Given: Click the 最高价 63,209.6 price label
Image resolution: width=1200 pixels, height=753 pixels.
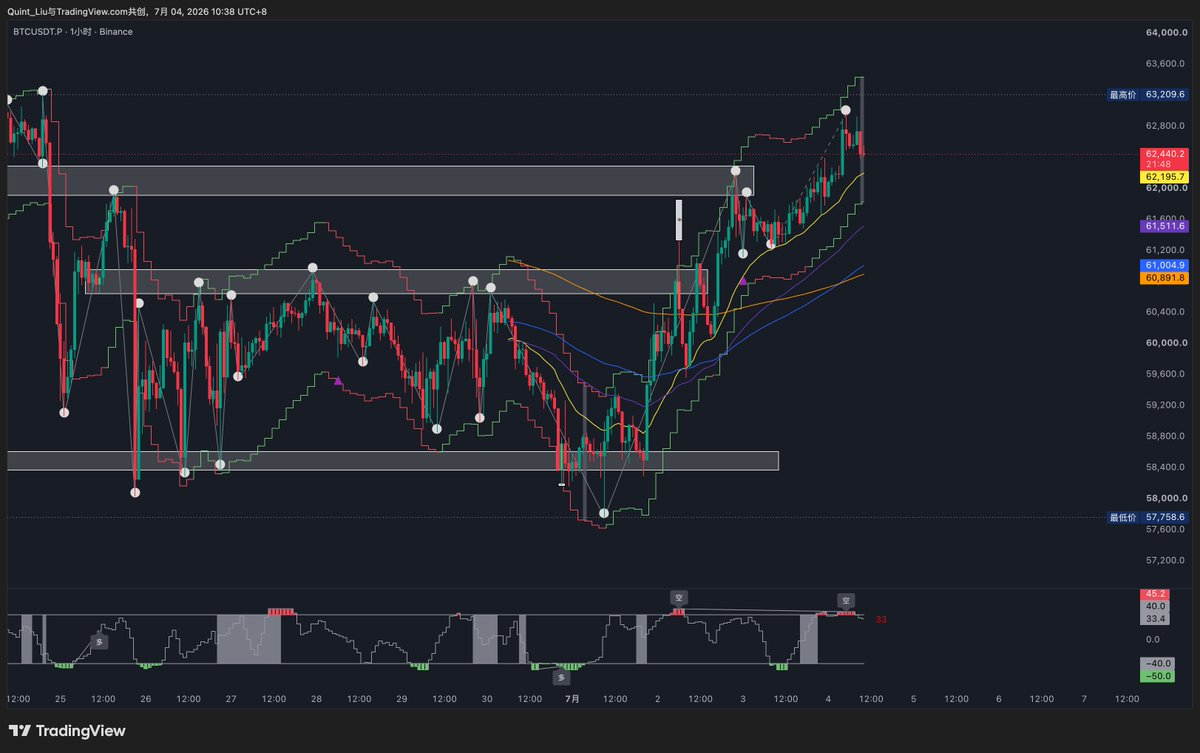Looking at the screenshot, I should 1146,95.
